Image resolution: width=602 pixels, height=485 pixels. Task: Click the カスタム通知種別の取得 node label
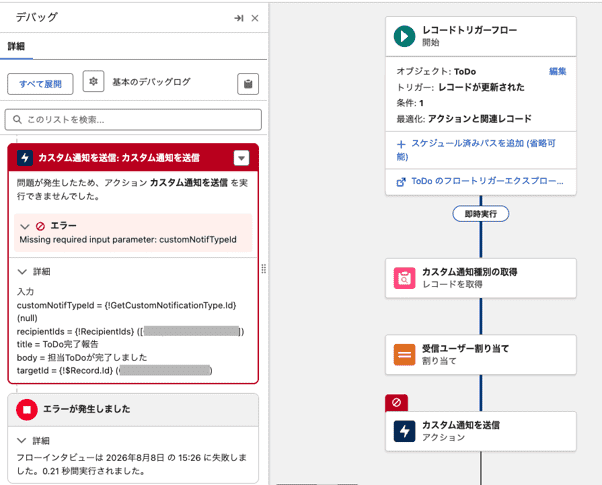pyautogui.click(x=470, y=272)
